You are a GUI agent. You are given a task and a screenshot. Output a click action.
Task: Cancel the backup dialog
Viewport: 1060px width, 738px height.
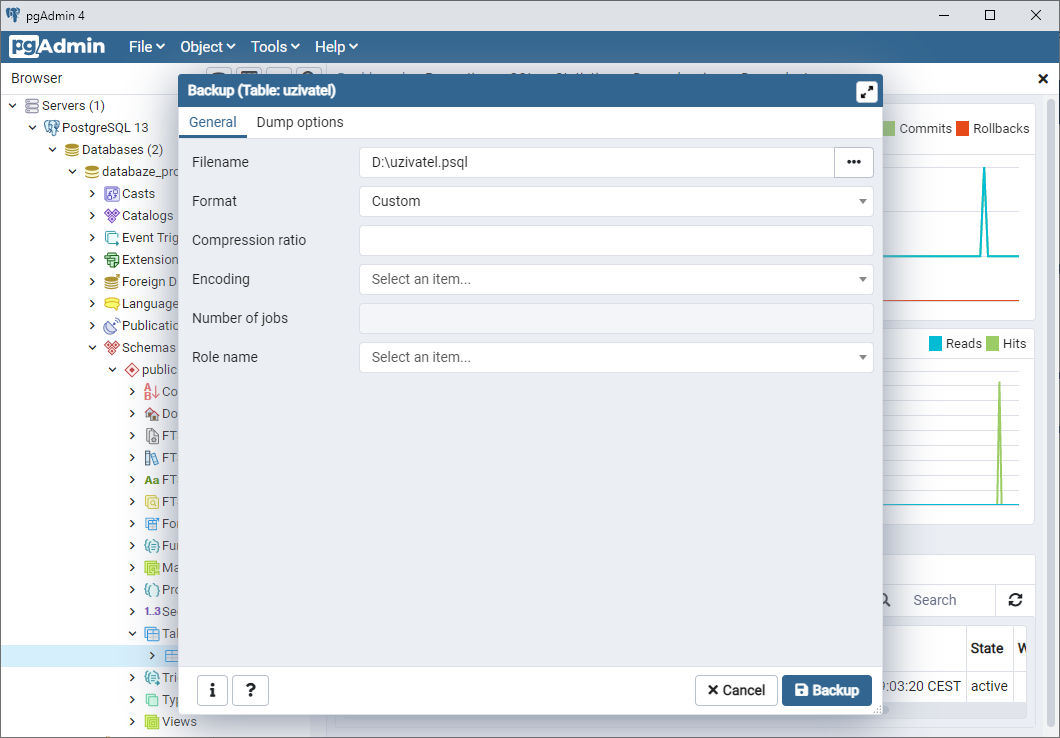(x=736, y=690)
